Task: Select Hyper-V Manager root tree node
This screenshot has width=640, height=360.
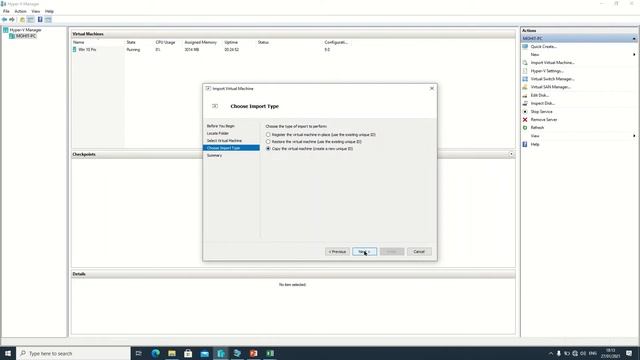Action: pyautogui.click(x=25, y=30)
